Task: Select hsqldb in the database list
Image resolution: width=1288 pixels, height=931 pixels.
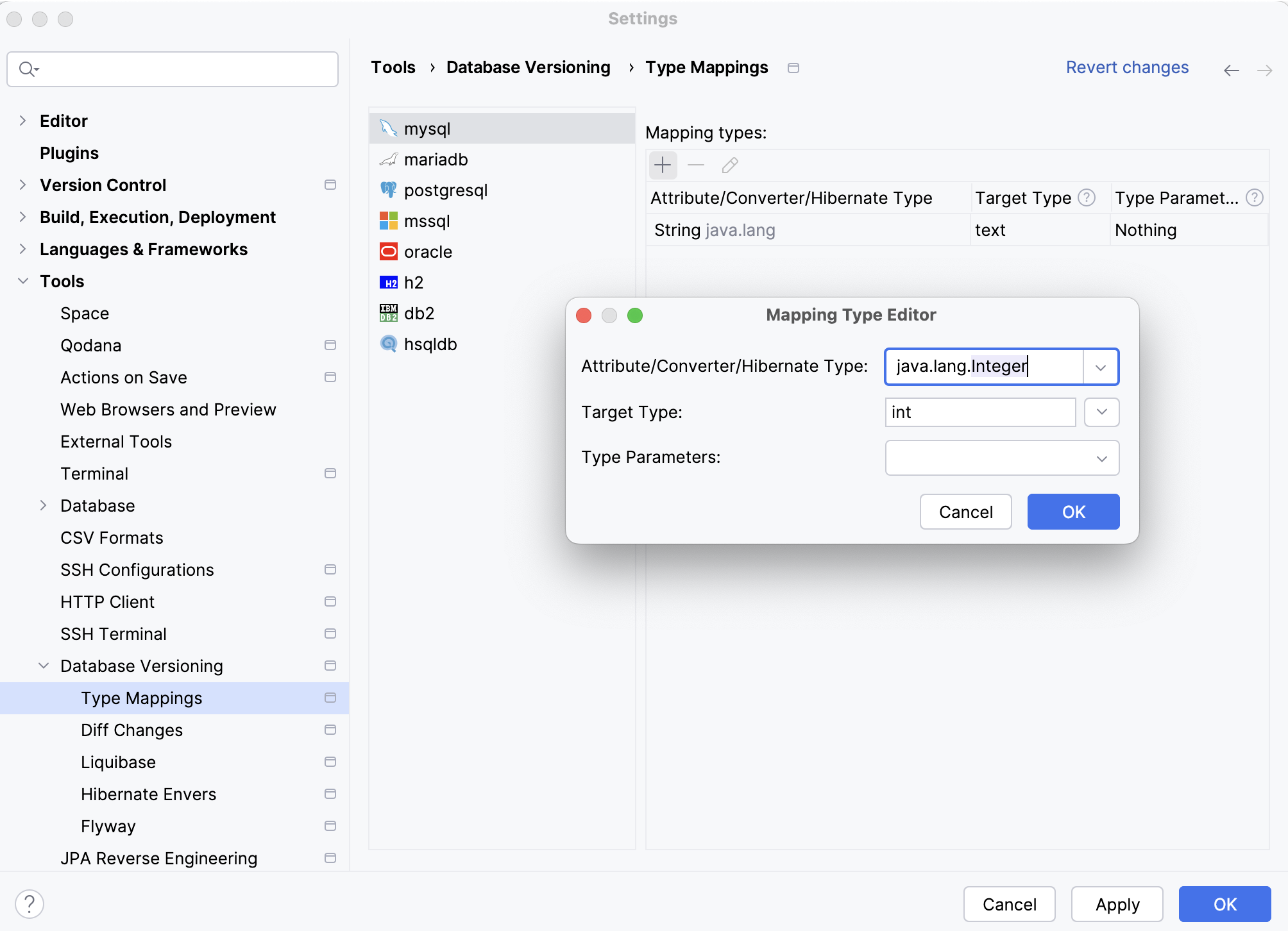Action: [x=430, y=344]
